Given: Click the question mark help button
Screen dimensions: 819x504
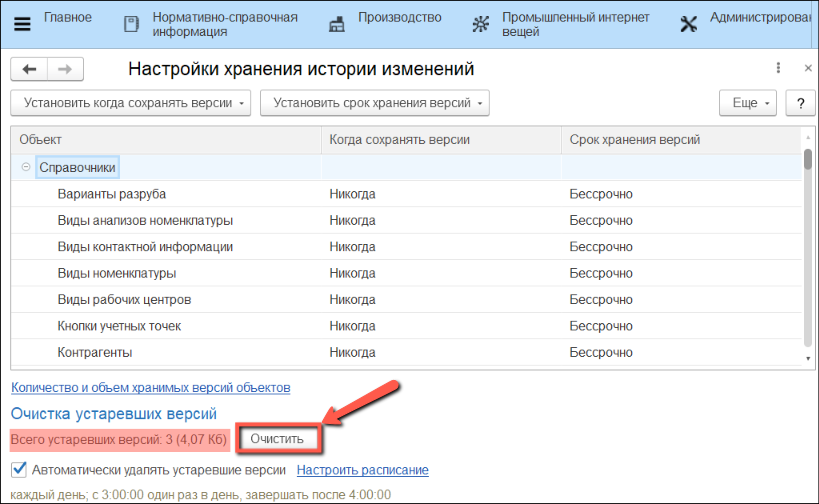Looking at the screenshot, I should (800, 103).
